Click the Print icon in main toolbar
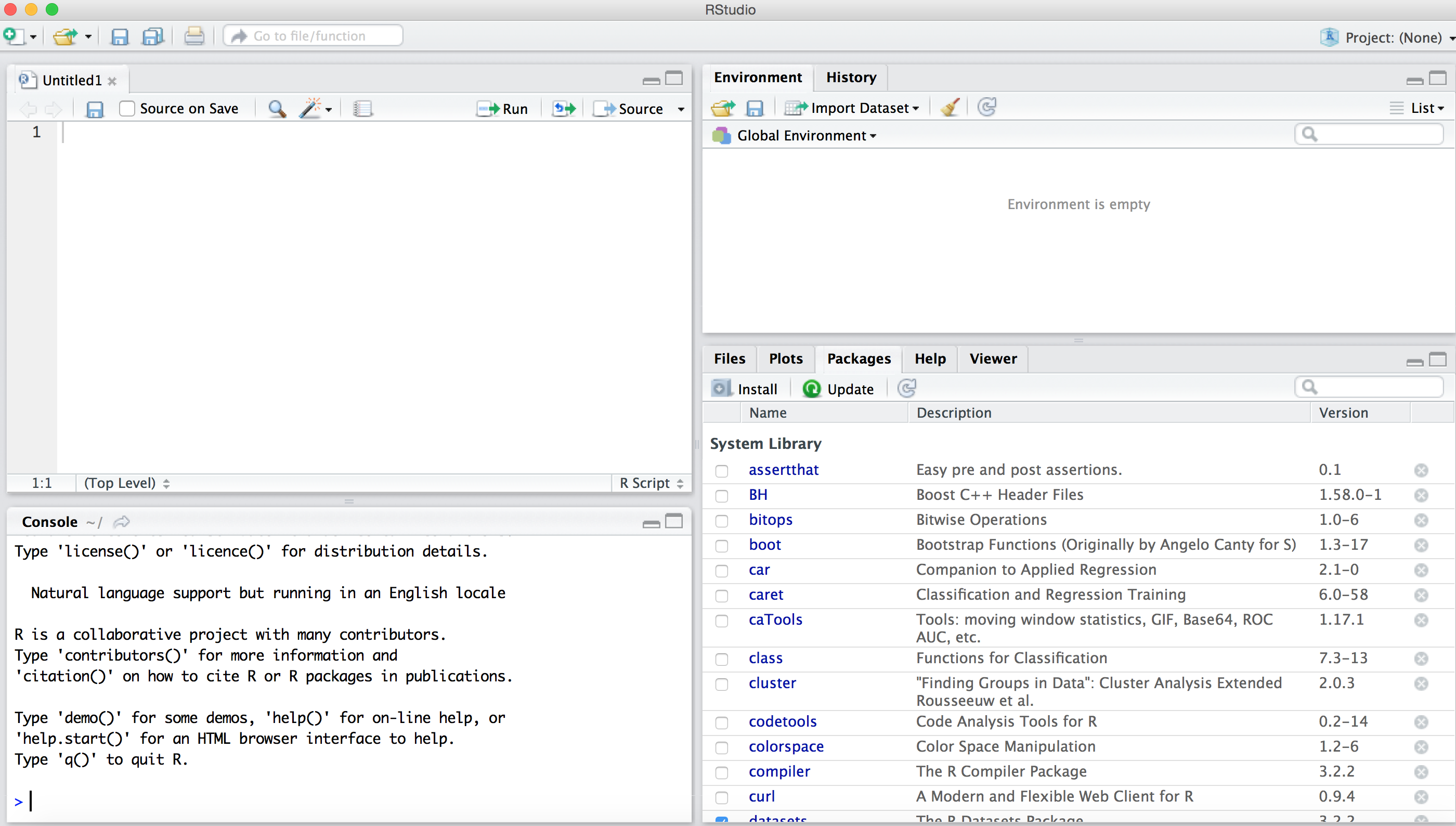 coord(194,36)
